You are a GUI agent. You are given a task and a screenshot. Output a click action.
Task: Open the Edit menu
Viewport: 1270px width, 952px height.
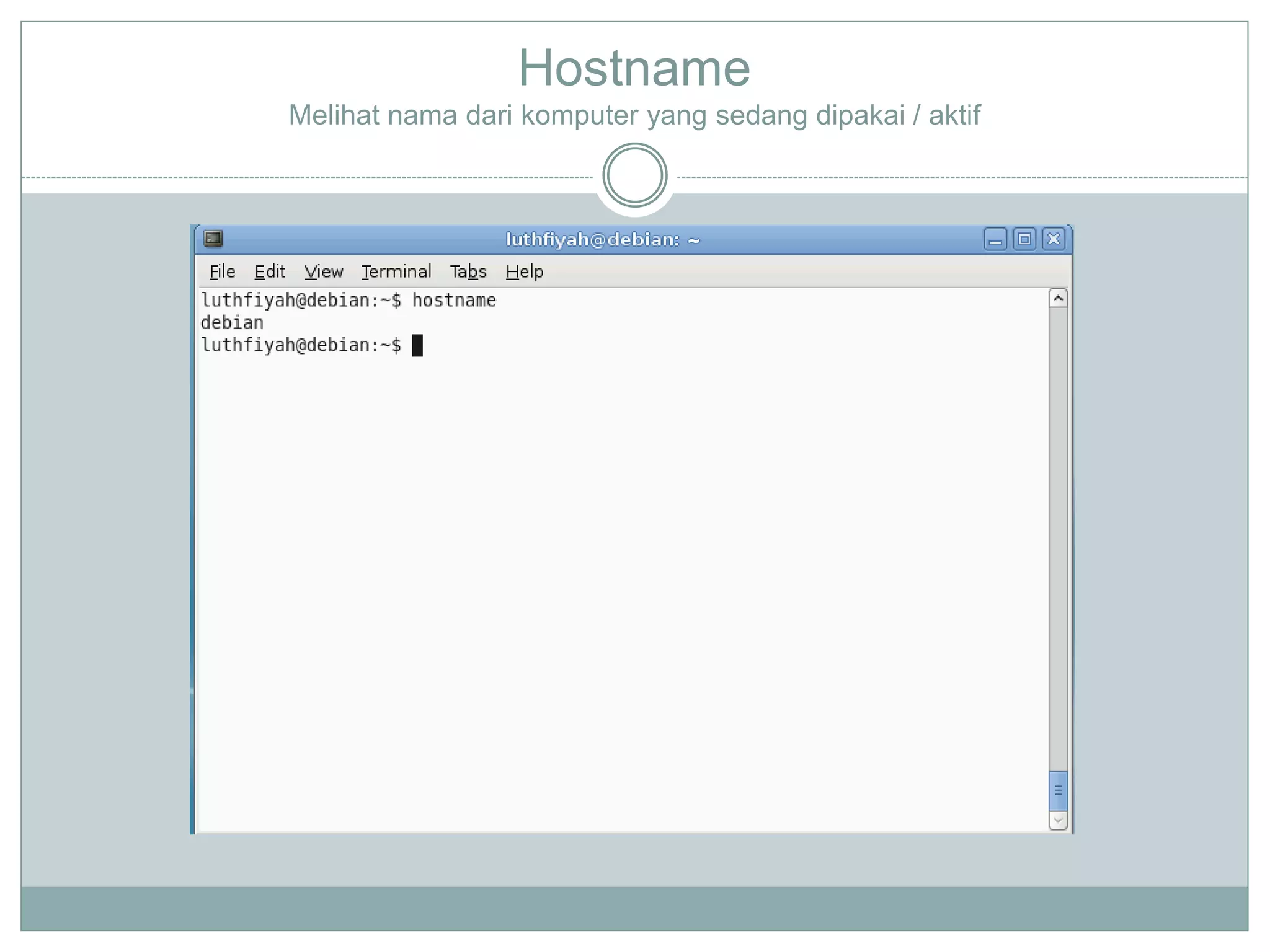click(270, 271)
